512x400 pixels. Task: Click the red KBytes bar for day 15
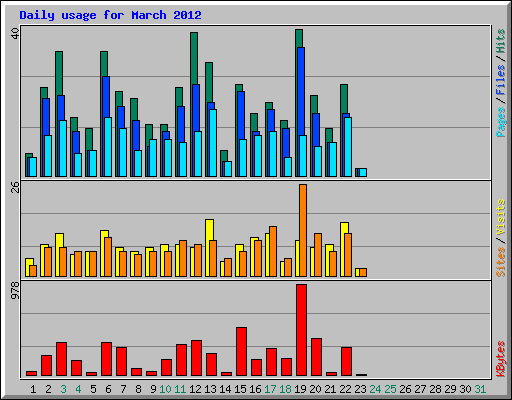[241, 351]
